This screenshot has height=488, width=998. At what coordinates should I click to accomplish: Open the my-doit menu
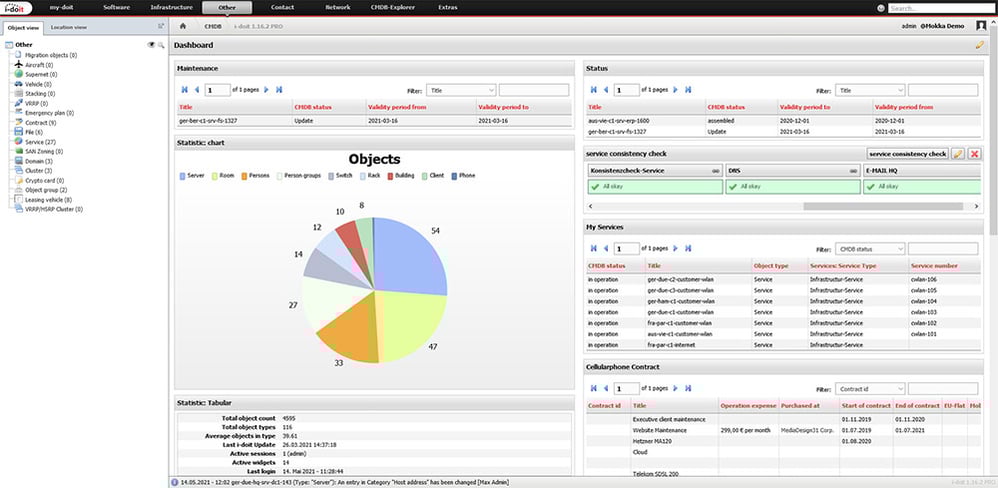point(62,8)
